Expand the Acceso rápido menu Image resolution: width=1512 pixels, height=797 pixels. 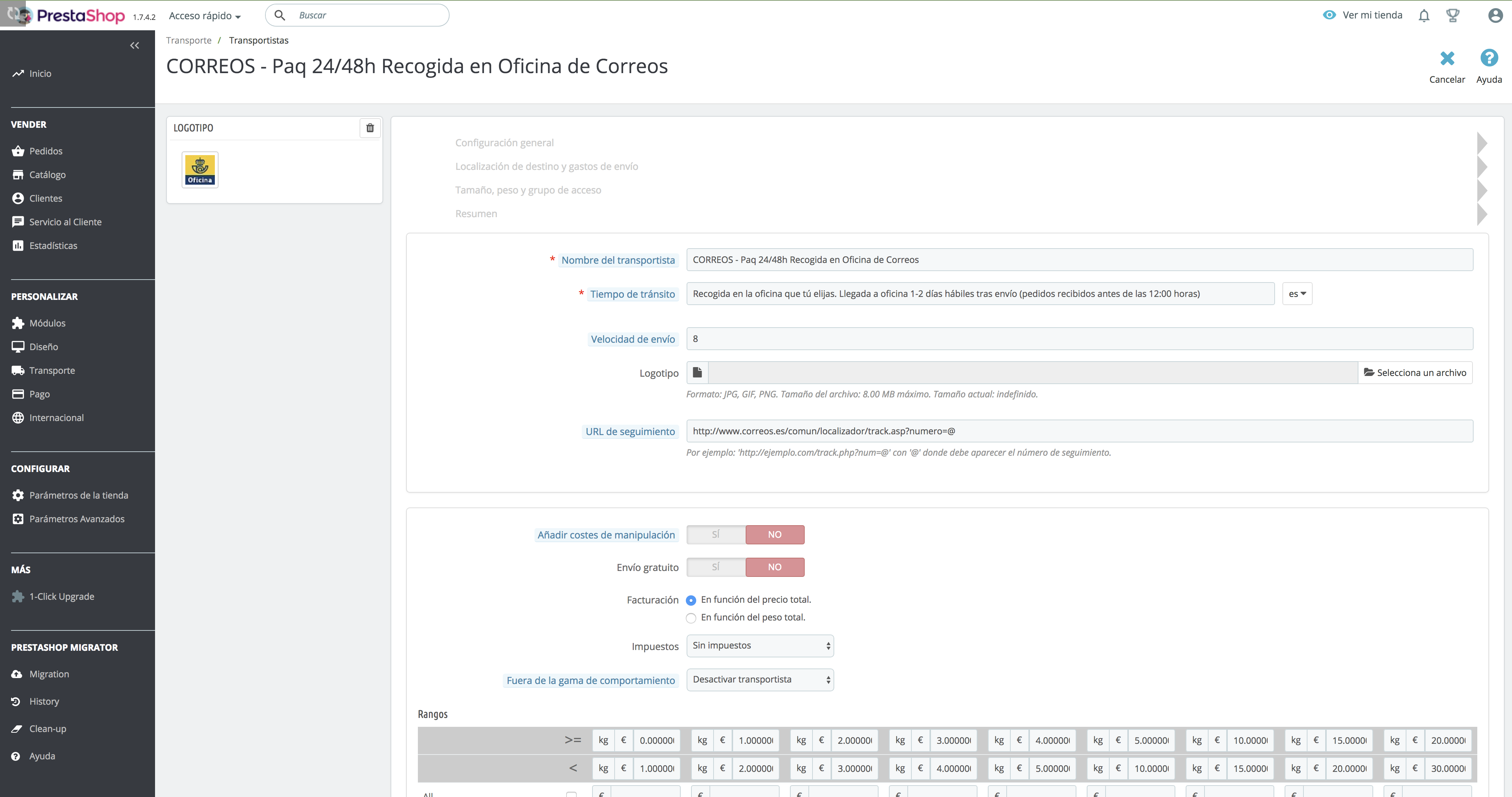pyautogui.click(x=204, y=16)
